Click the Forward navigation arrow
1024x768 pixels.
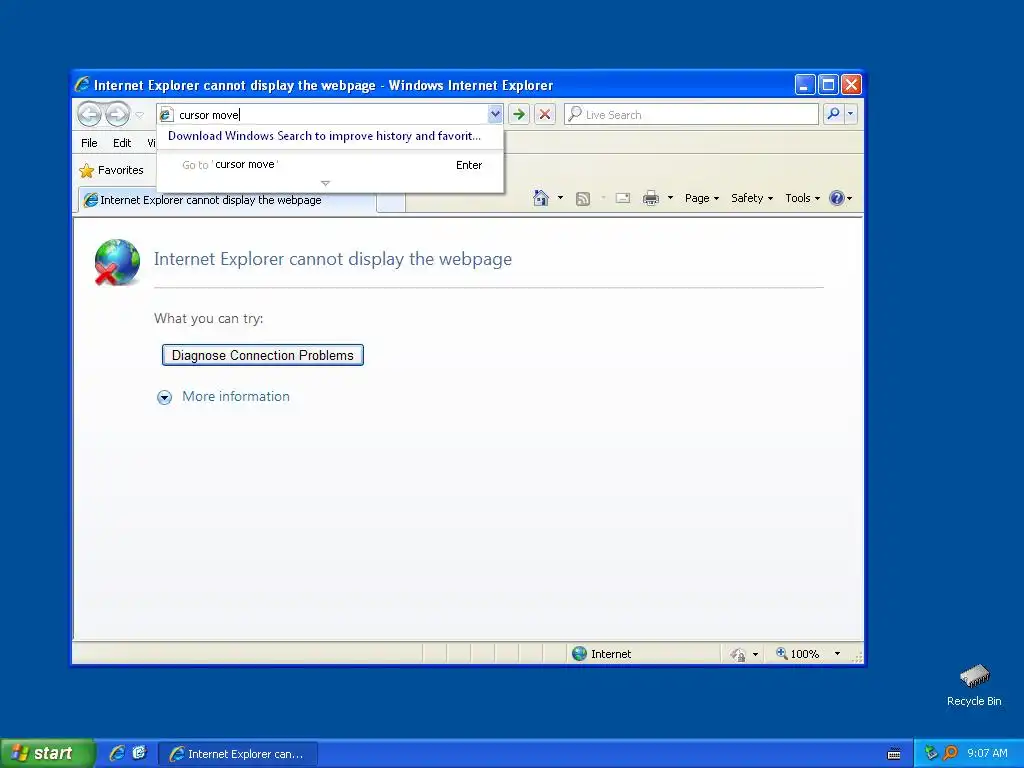[118, 114]
